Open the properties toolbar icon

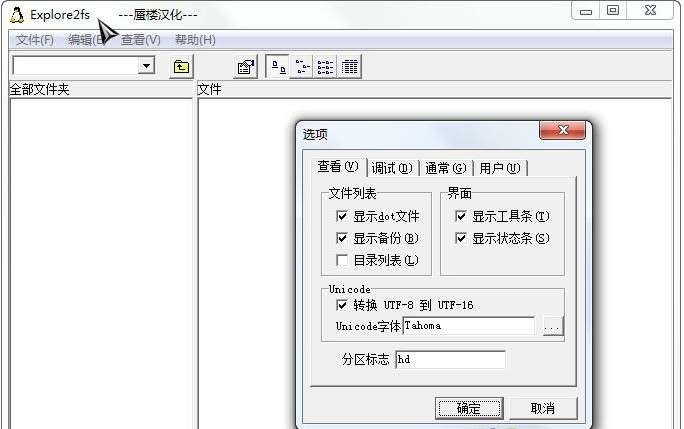point(245,67)
